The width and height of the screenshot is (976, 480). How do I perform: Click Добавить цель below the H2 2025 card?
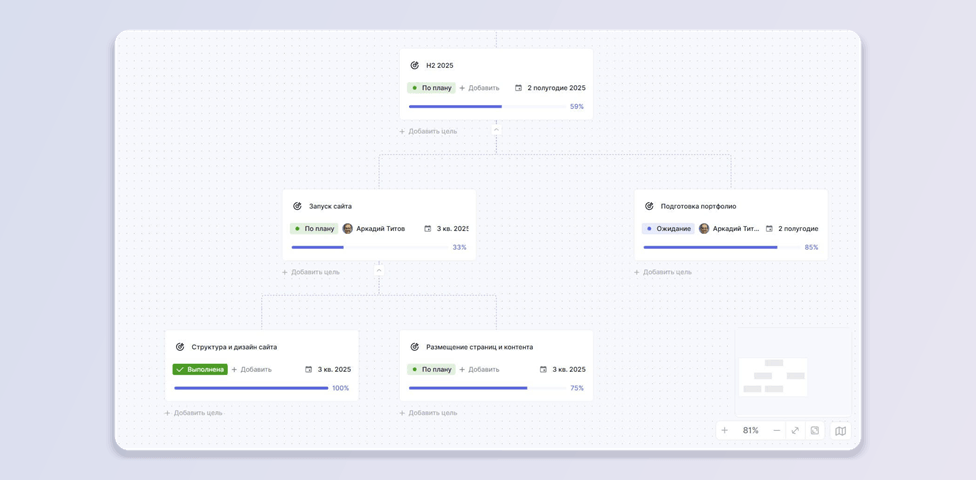coord(428,131)
